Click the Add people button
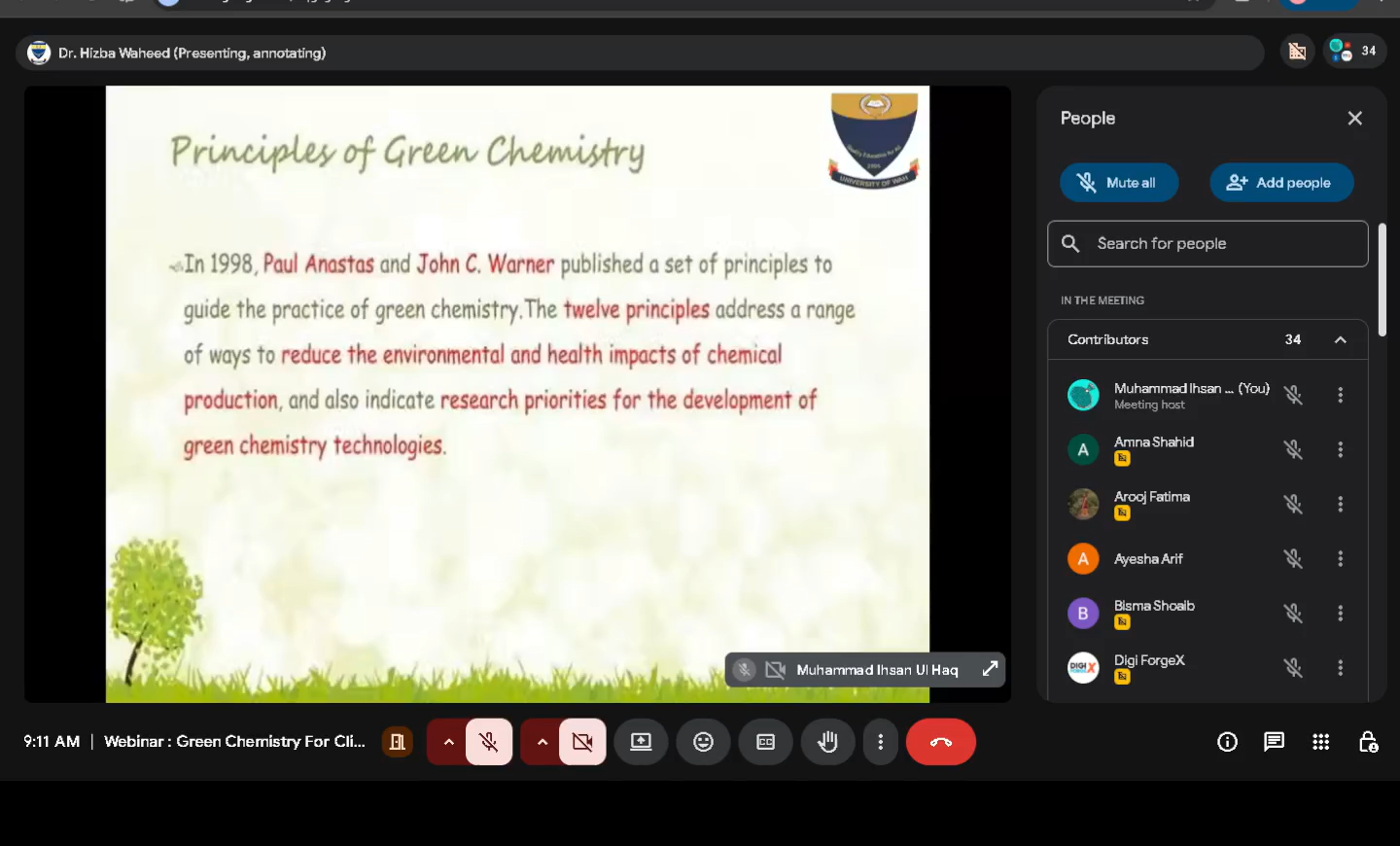Viewport: 1400px width, 846px height. (1280, 183)
